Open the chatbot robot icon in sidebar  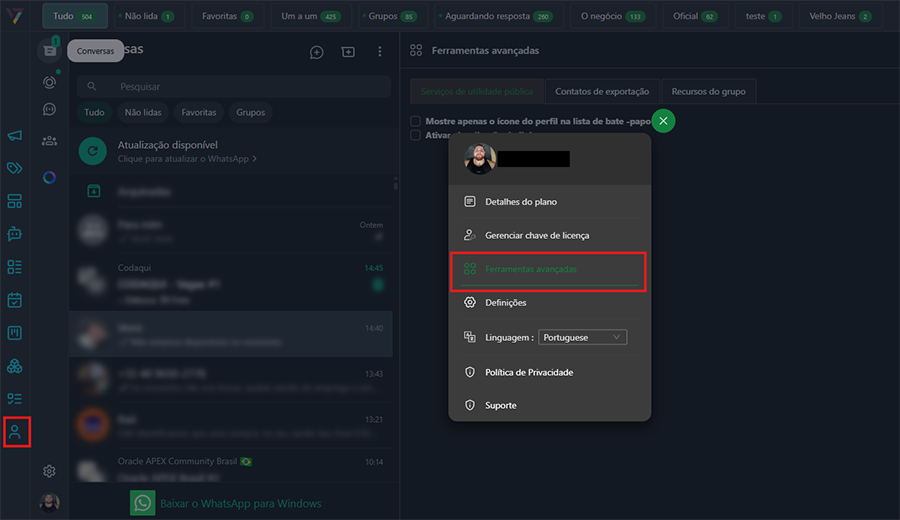point(15,234)
